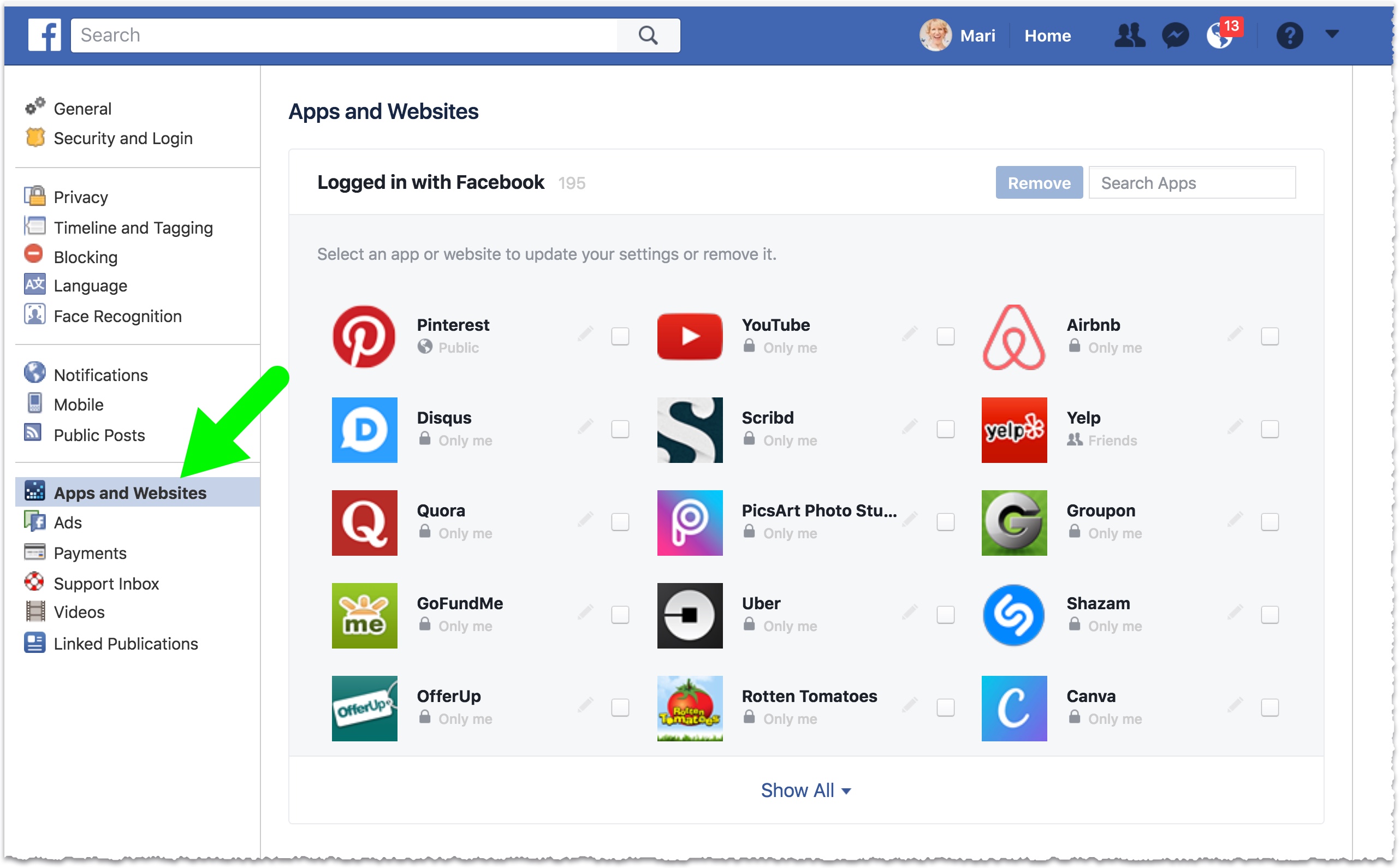Open the account dropdown arrow in top bar
1400x868 pixels.
(1332, 34)
